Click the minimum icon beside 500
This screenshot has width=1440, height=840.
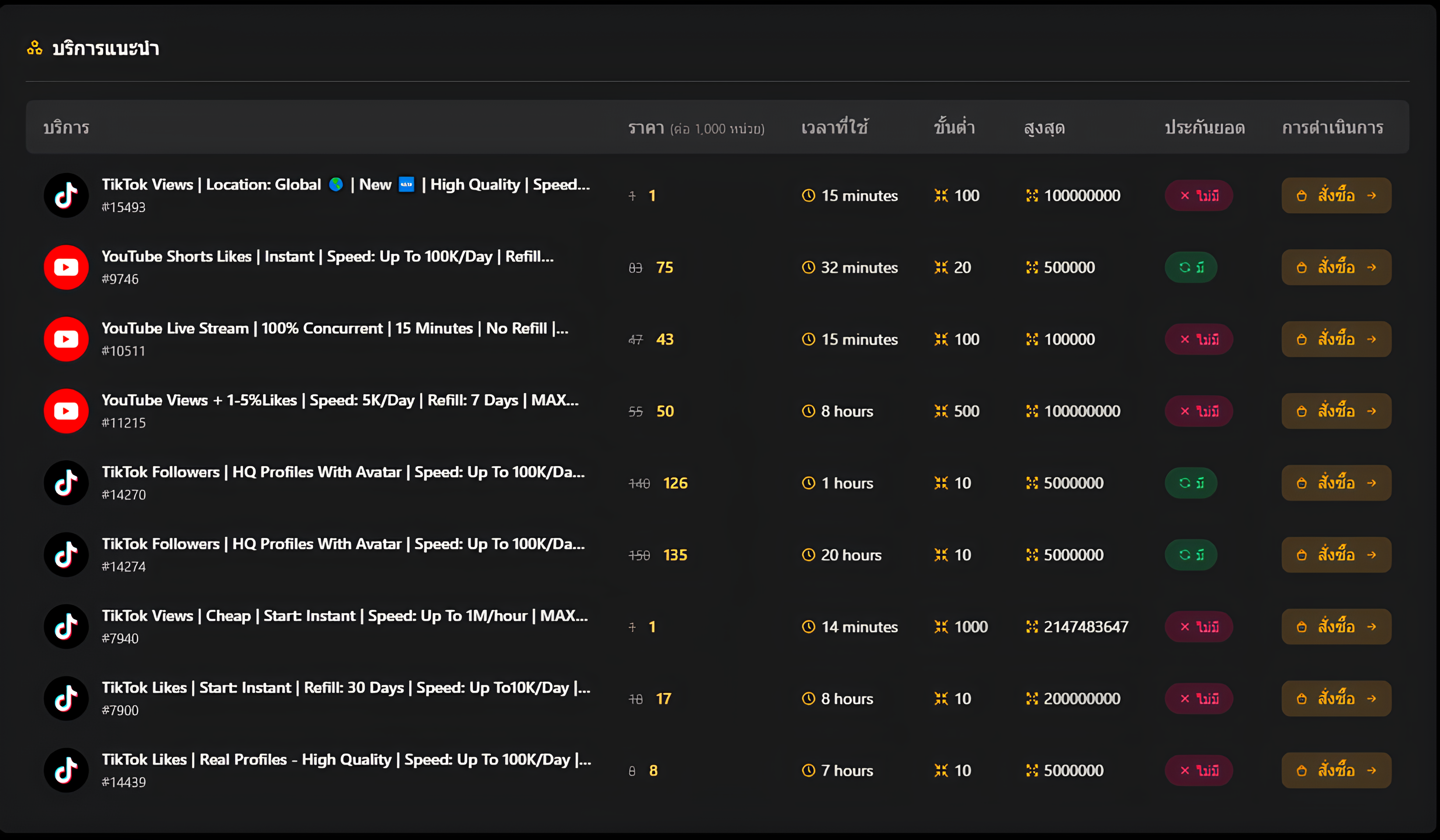pyautogui.click(x=941, y=411)
